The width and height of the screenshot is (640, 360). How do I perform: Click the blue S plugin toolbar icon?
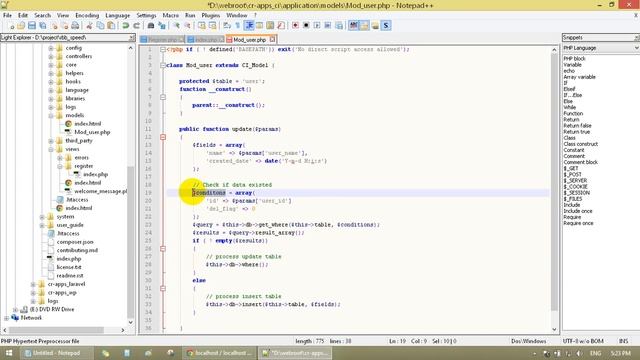pyautogui.click(x=386, y=26)
